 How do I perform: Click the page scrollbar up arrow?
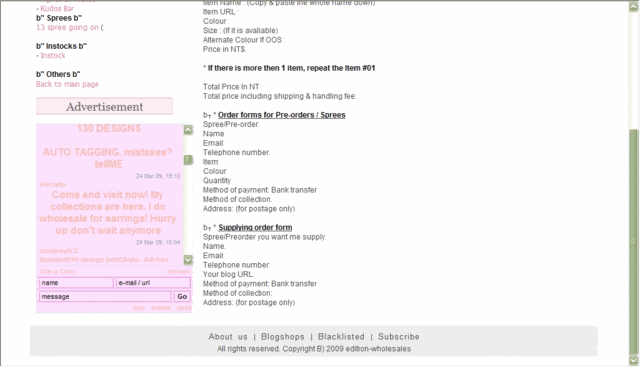coord(634,7)
